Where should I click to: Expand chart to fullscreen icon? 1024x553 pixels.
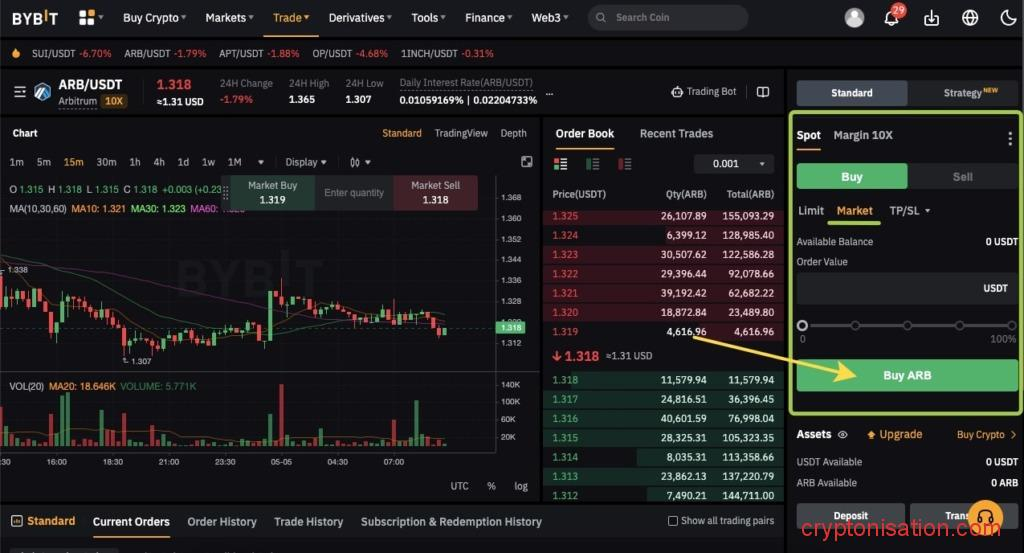(526, 162)
